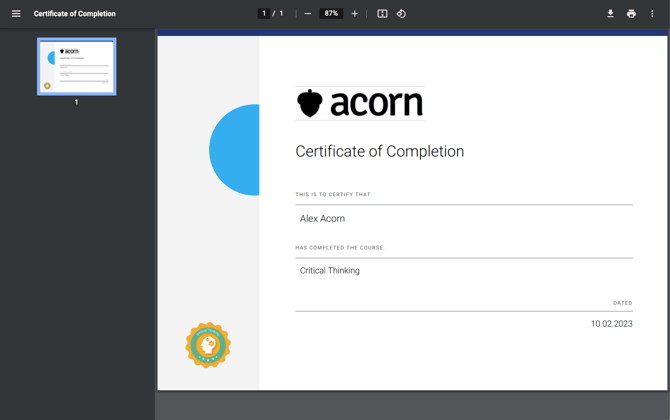The image size is (670, 420).
Task: Zoom out with the minus icon
Action: click(308, 14)
